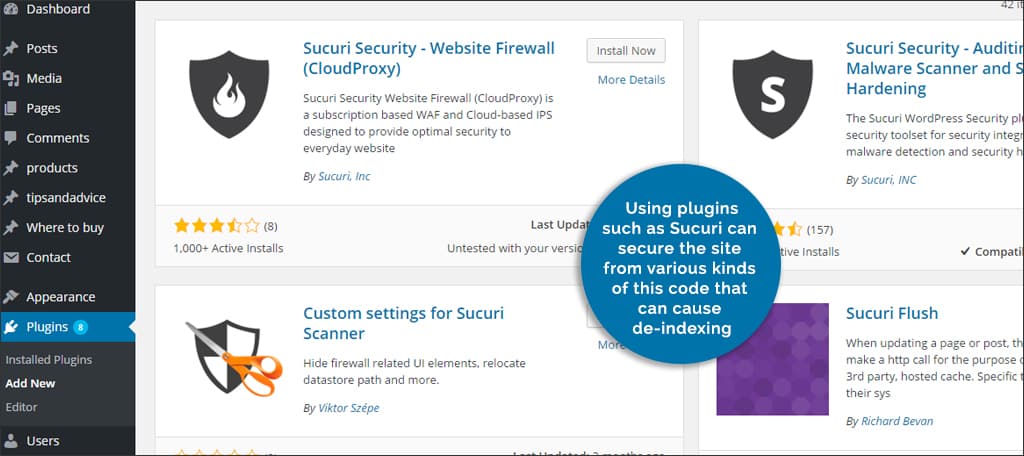This screenshot has width=1024, height=456.
Task: Open Custom settings for Sucuri Scanner title
Action: click(x=404, y=323)
